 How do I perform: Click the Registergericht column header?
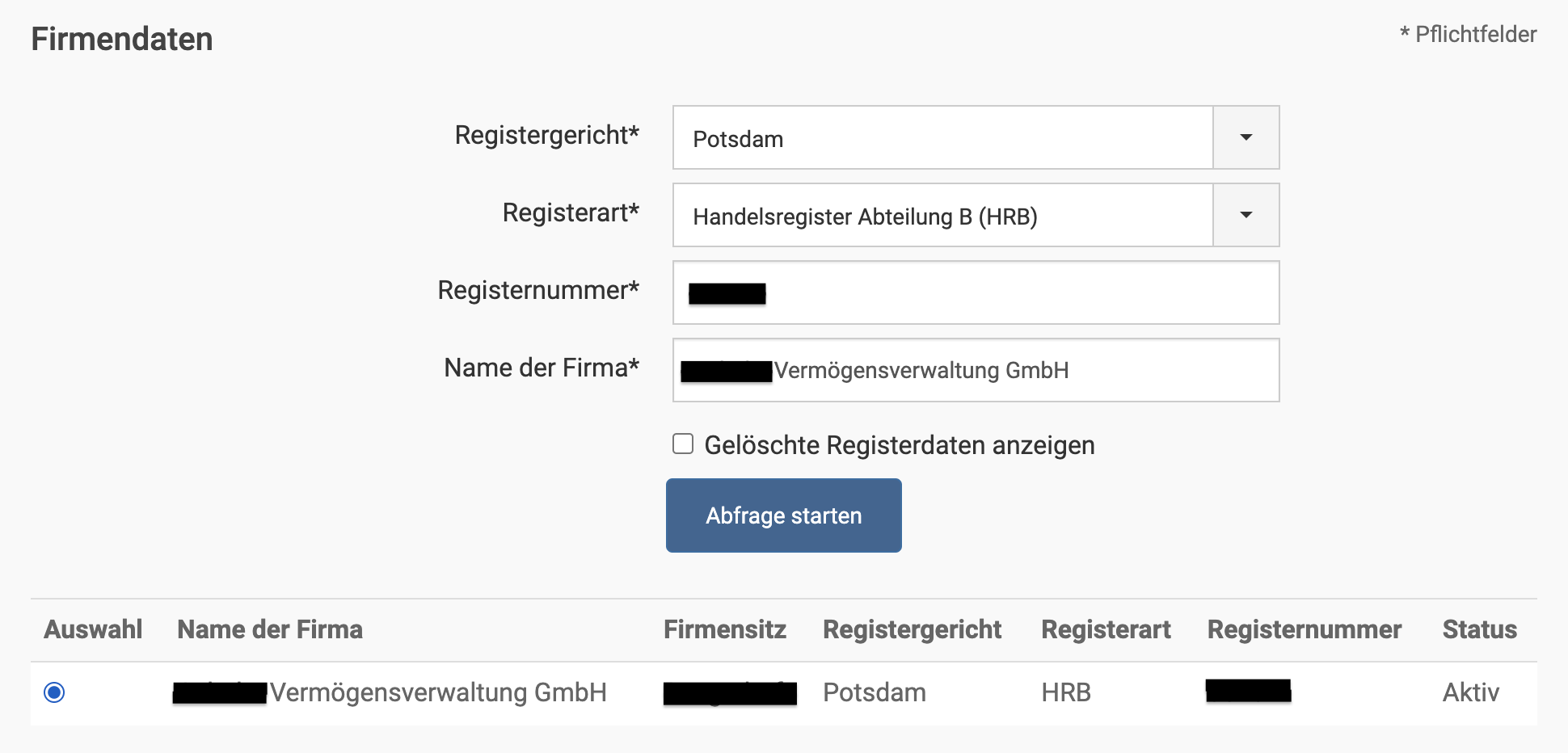point(912,629)
